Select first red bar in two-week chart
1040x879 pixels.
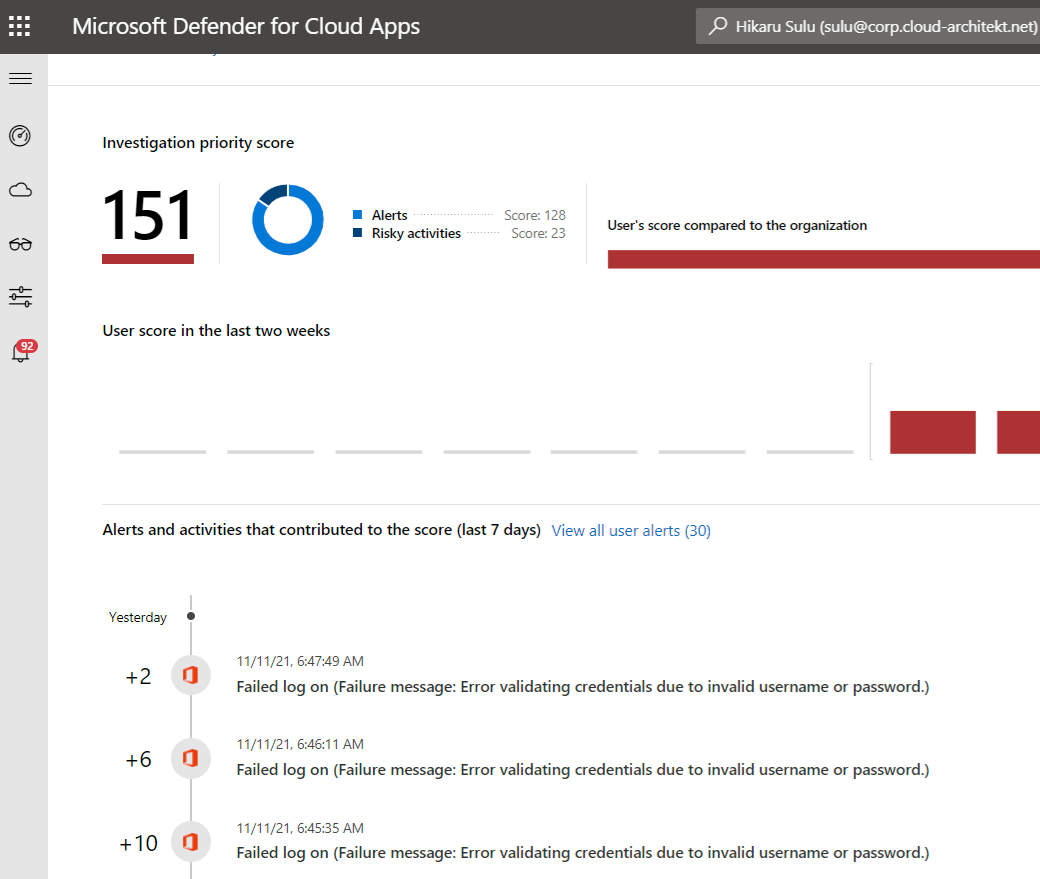933,432
